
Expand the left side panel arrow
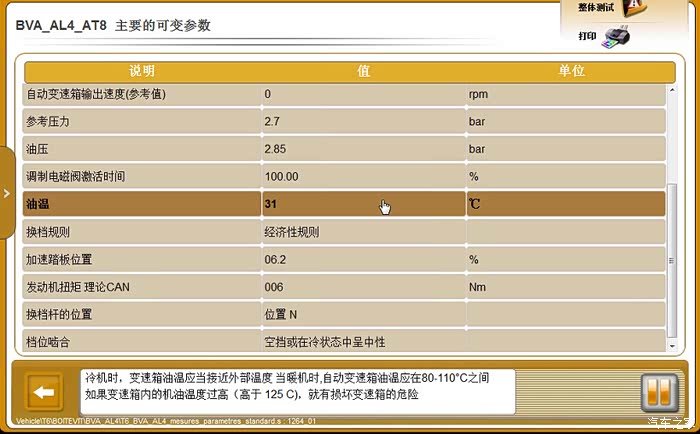[6, 193]
